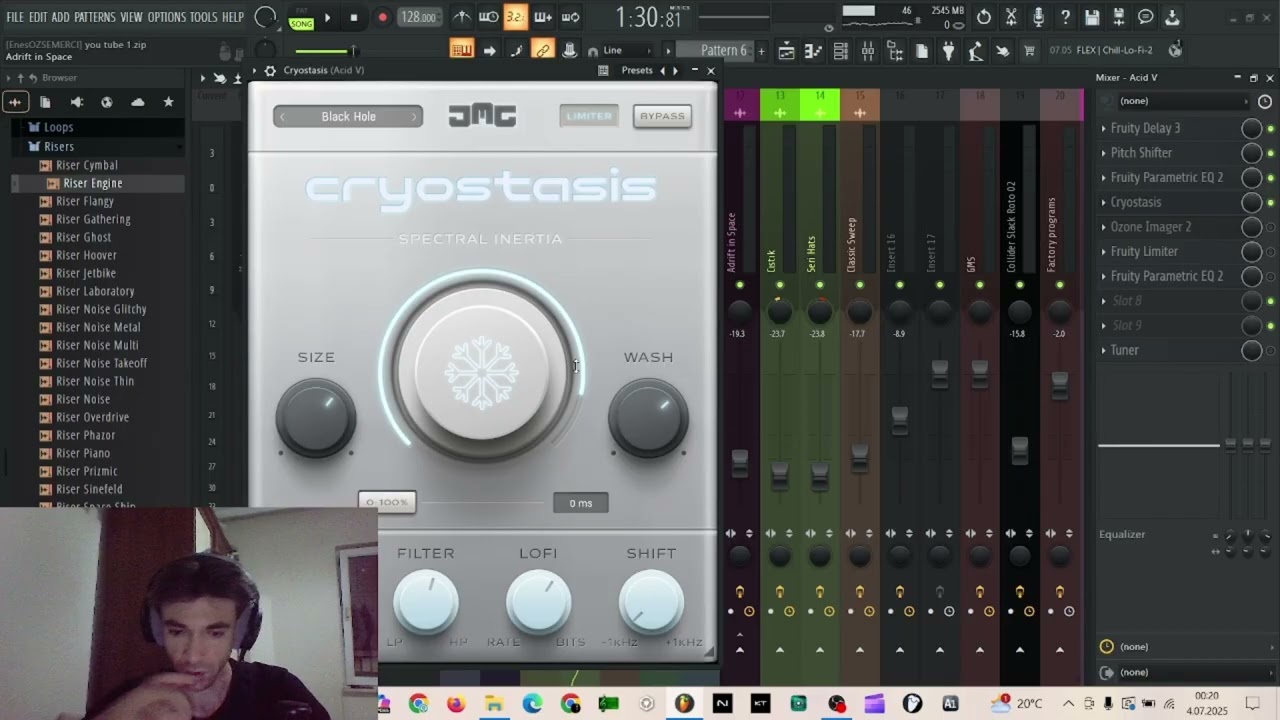The height and width of the screenshot is (720, 1280).
Task: Click the microphone recording icon in toolbar
Action: (1038, 17)
